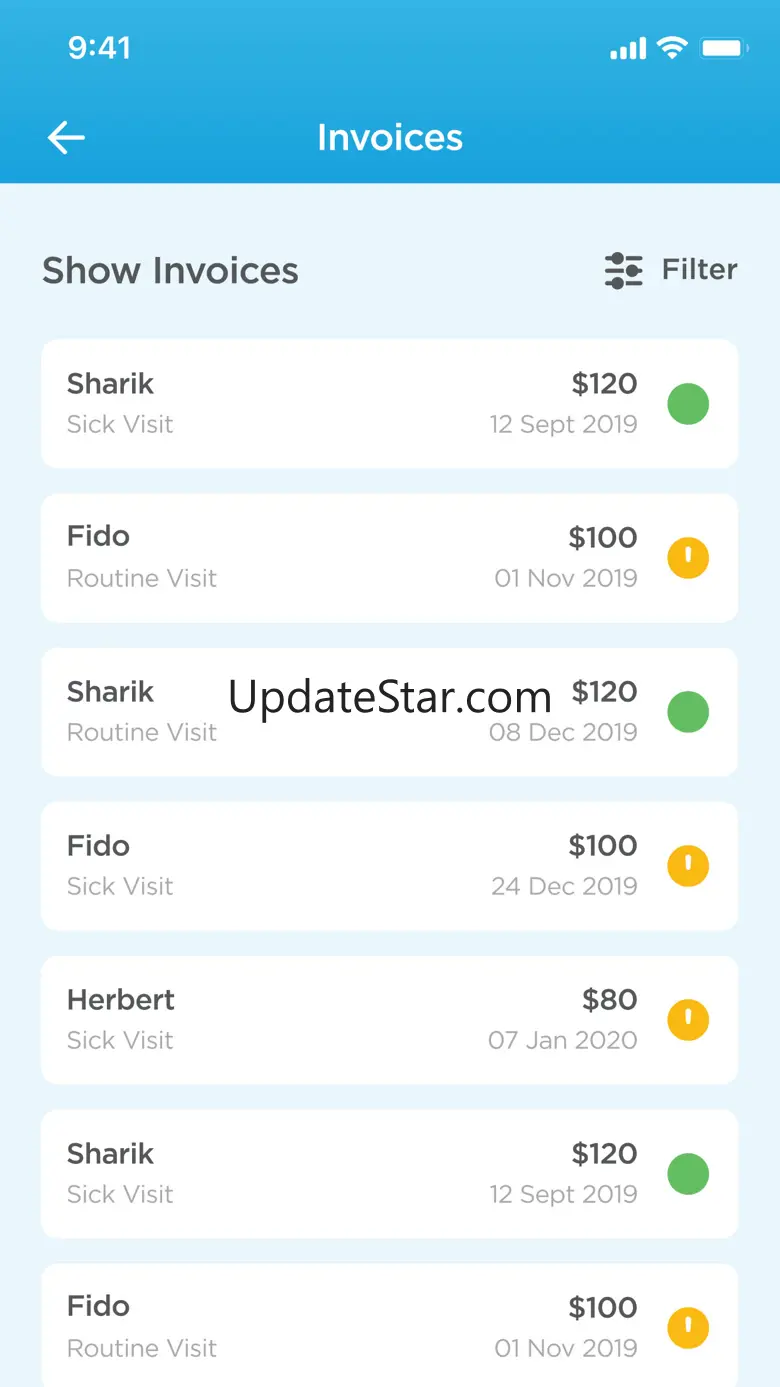This screenshot has width=780, height=1387.
Task: Tap the 9:41 clock in status bar
Action: click(x=99, y=48)
